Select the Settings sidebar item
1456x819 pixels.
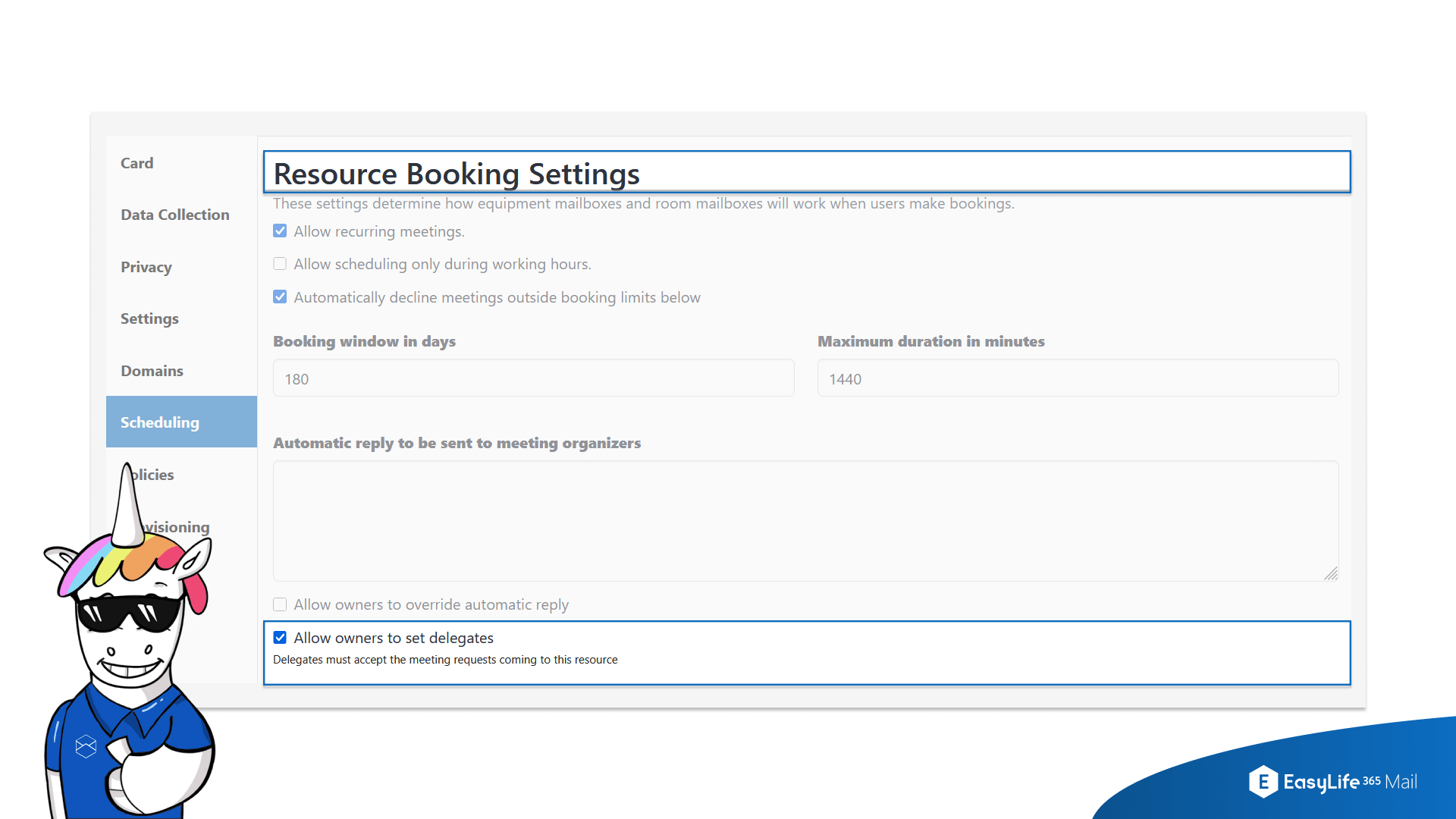tap(149, 318)
